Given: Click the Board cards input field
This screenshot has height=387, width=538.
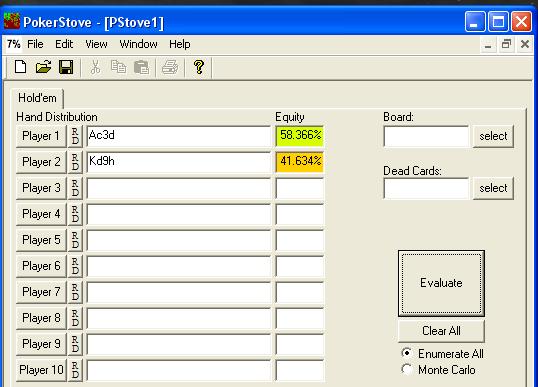Looking at the screenshot, I should (426, 136).
